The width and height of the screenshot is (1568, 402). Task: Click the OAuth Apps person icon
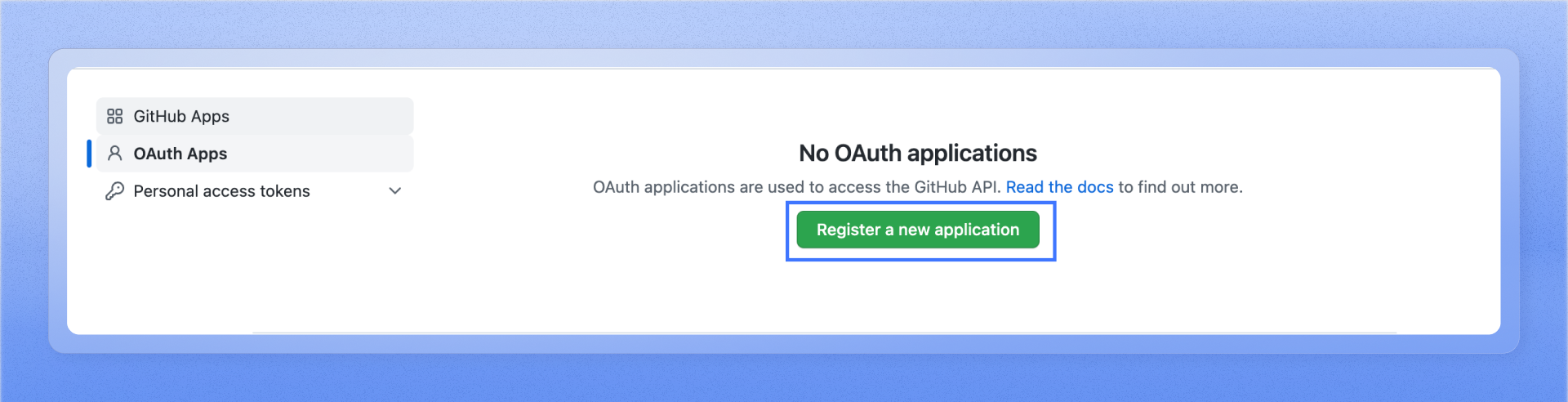click(x=115, y=154)
